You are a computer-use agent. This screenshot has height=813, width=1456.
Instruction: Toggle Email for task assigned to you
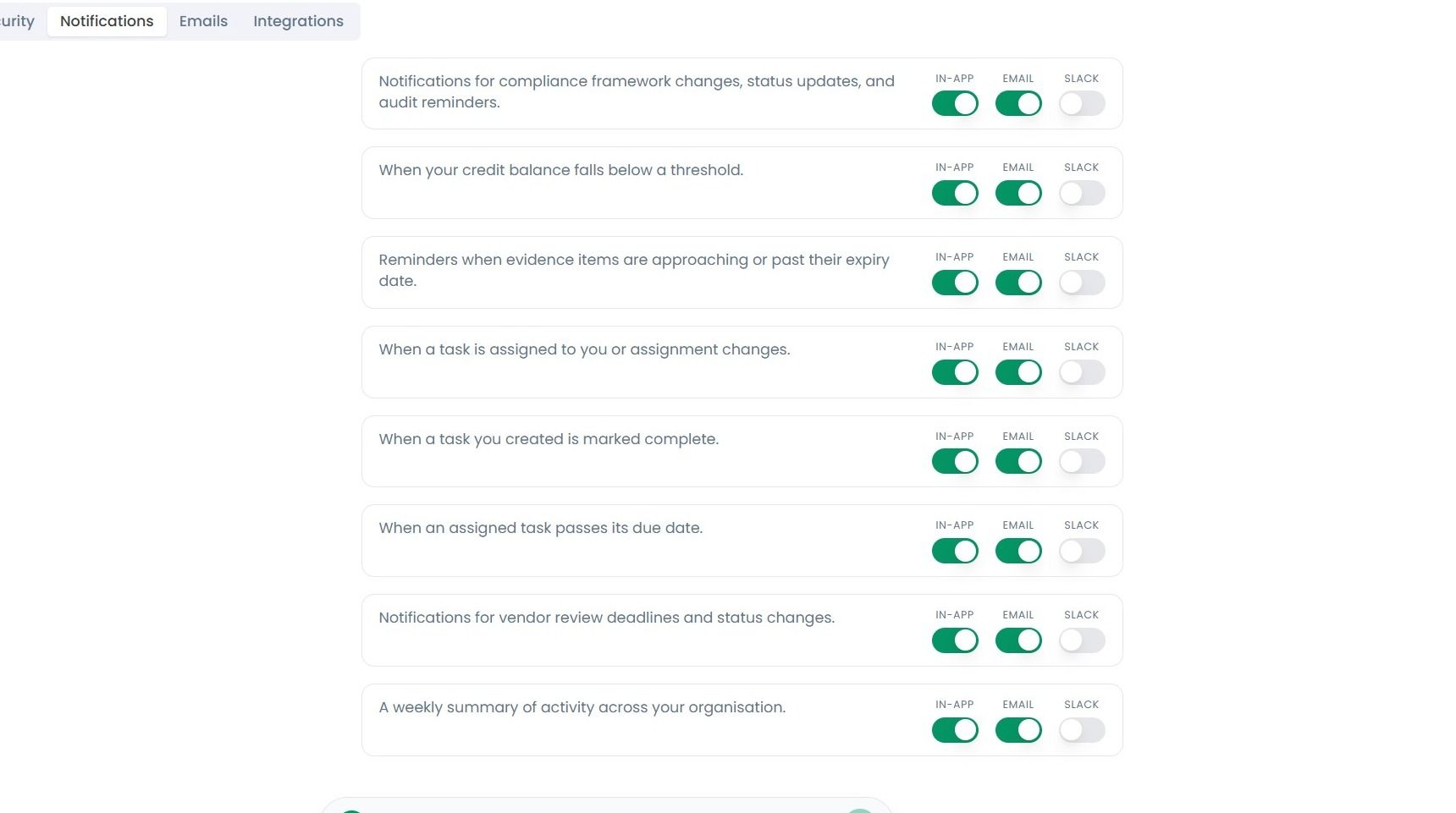[1018, 372]
